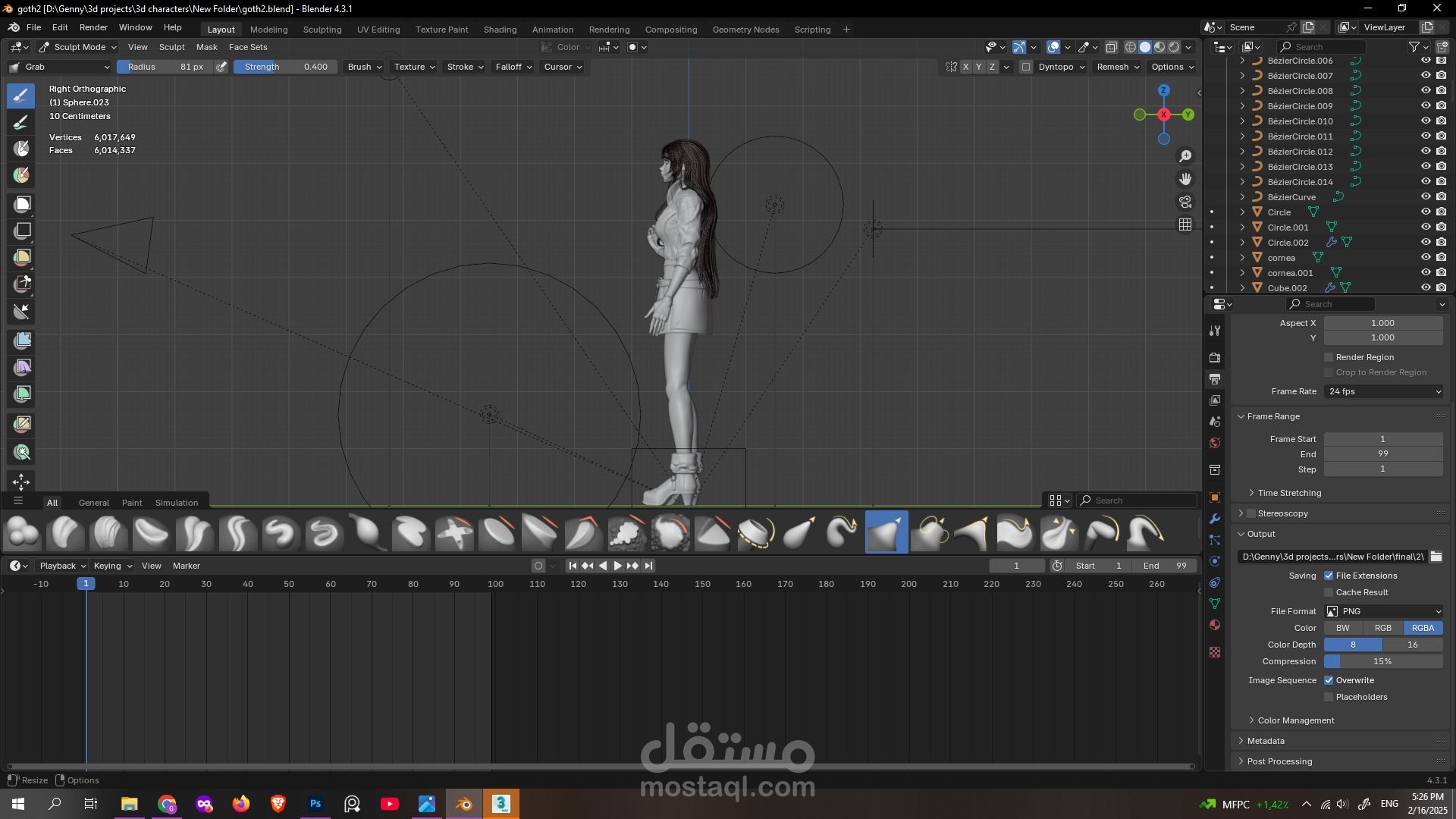Open the Frame Rate 24 fps dropdown
1456x819 pixels.
point(1383,391)
